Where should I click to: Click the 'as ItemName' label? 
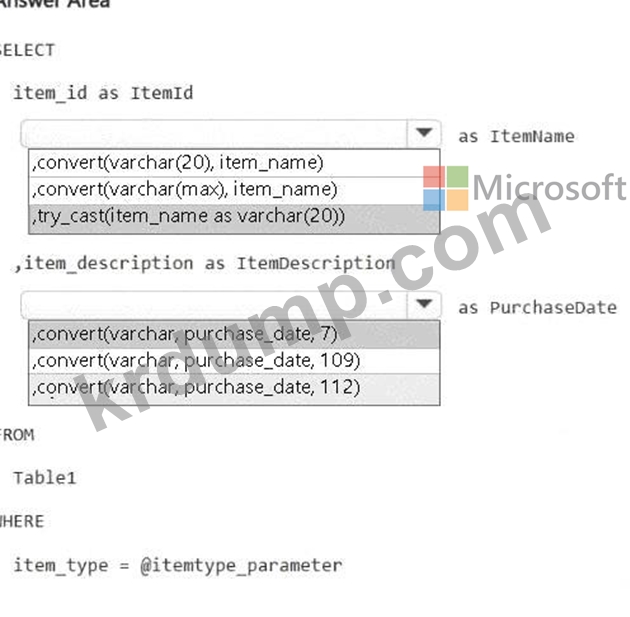tap(516, 137)
